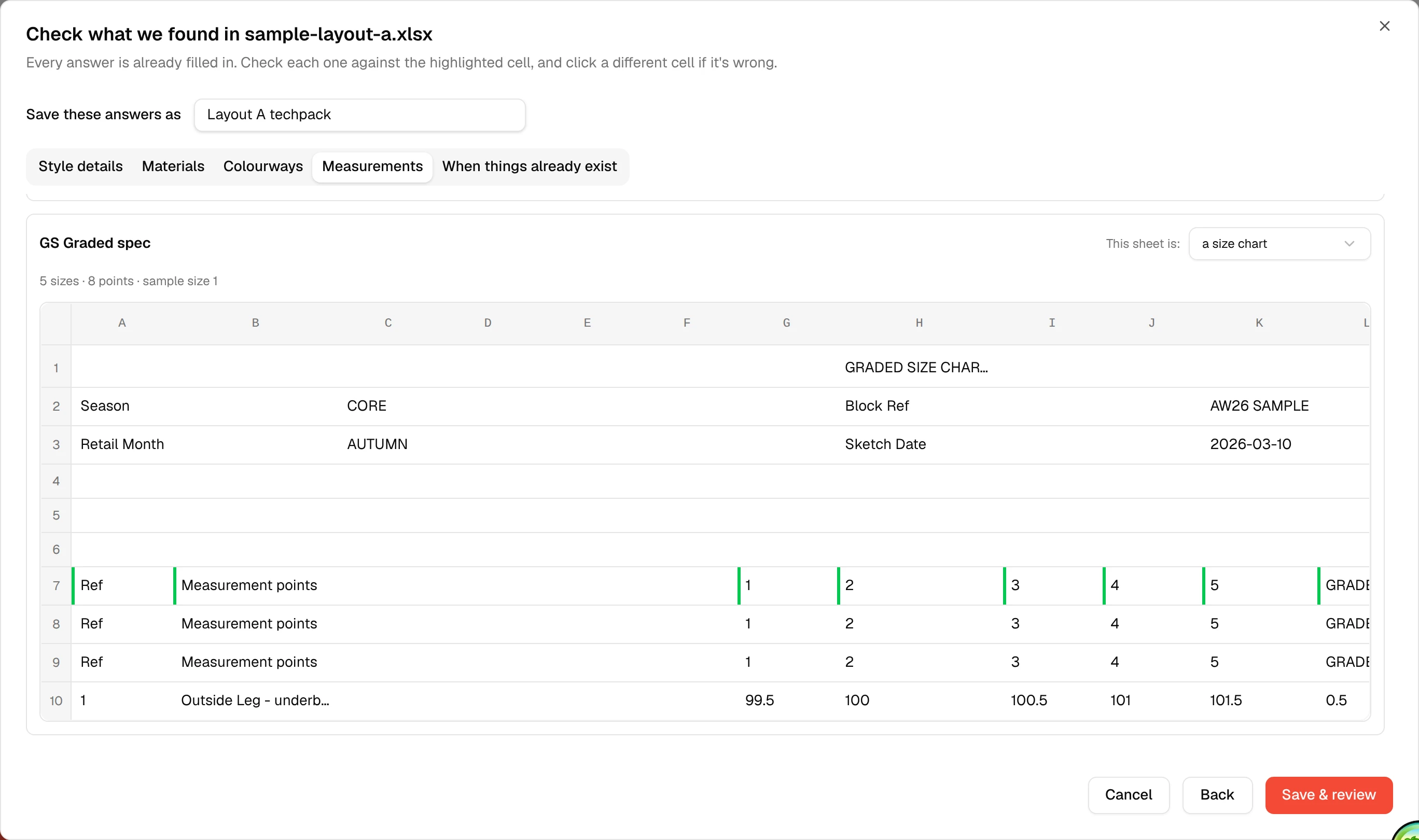Click 'Measurement points' cell in row 8
The height and width of the screenshot is (840, 1419).
coord(255,624)
